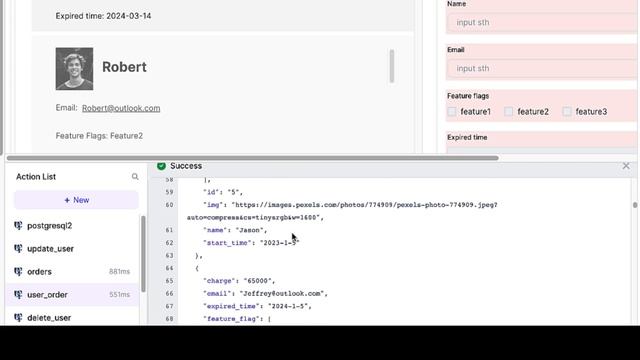The image size is (640, 360).
Task: Click the "id": "5" JSON line
Action: (x=223, y=192)
